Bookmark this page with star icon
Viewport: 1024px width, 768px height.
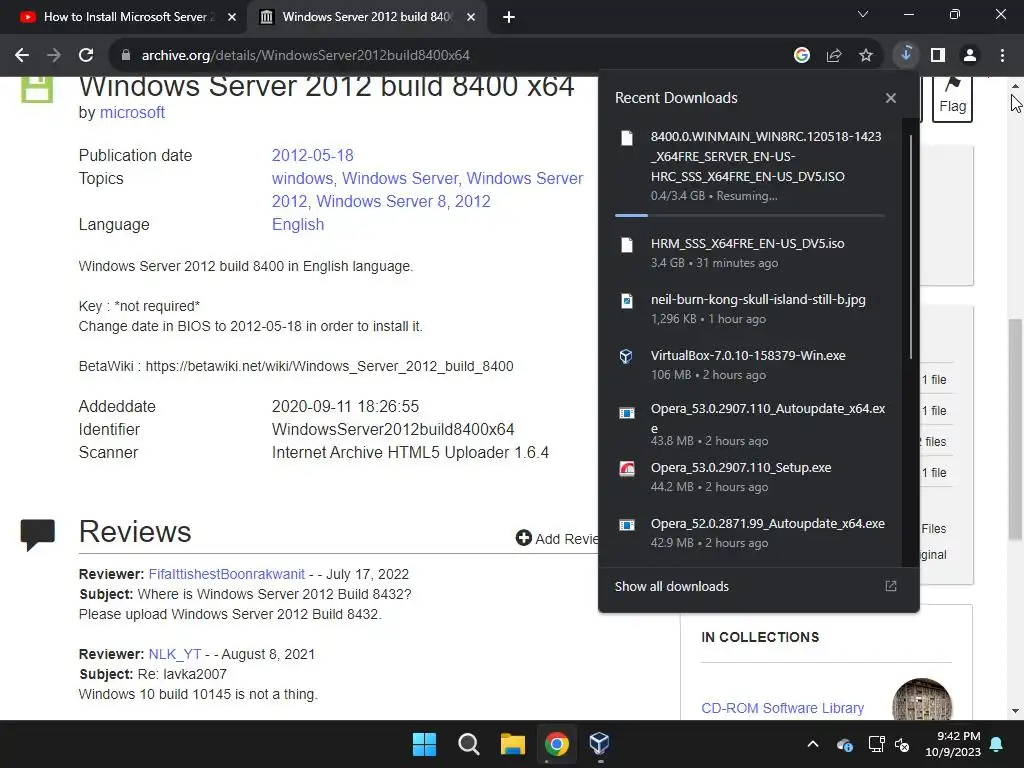pyautogui.click(x=866, y=56)
